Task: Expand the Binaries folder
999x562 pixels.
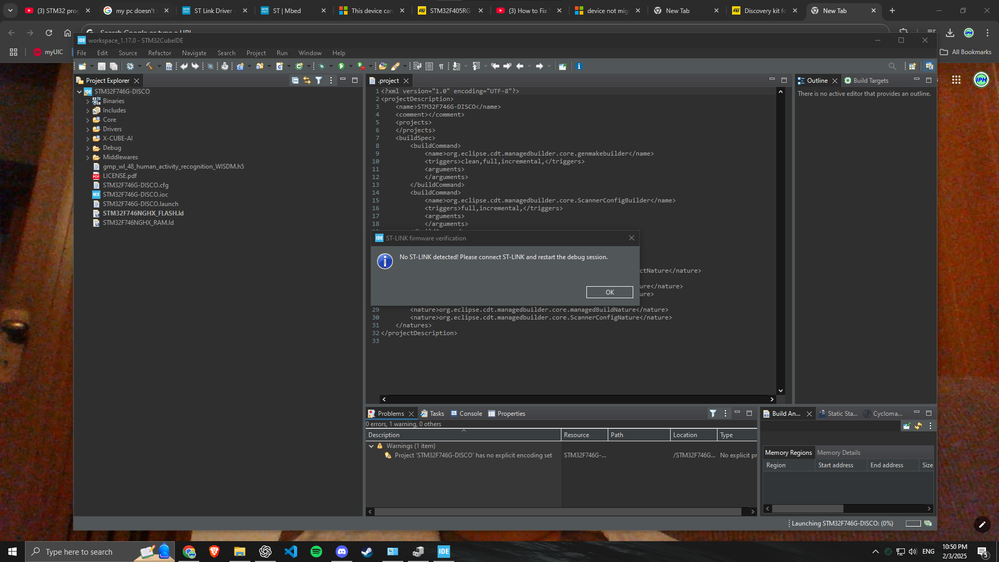Action: (88, 101)
